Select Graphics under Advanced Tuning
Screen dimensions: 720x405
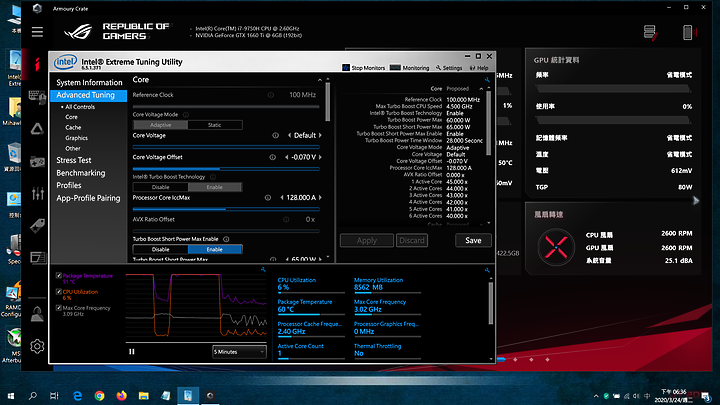tap(76, 138)
